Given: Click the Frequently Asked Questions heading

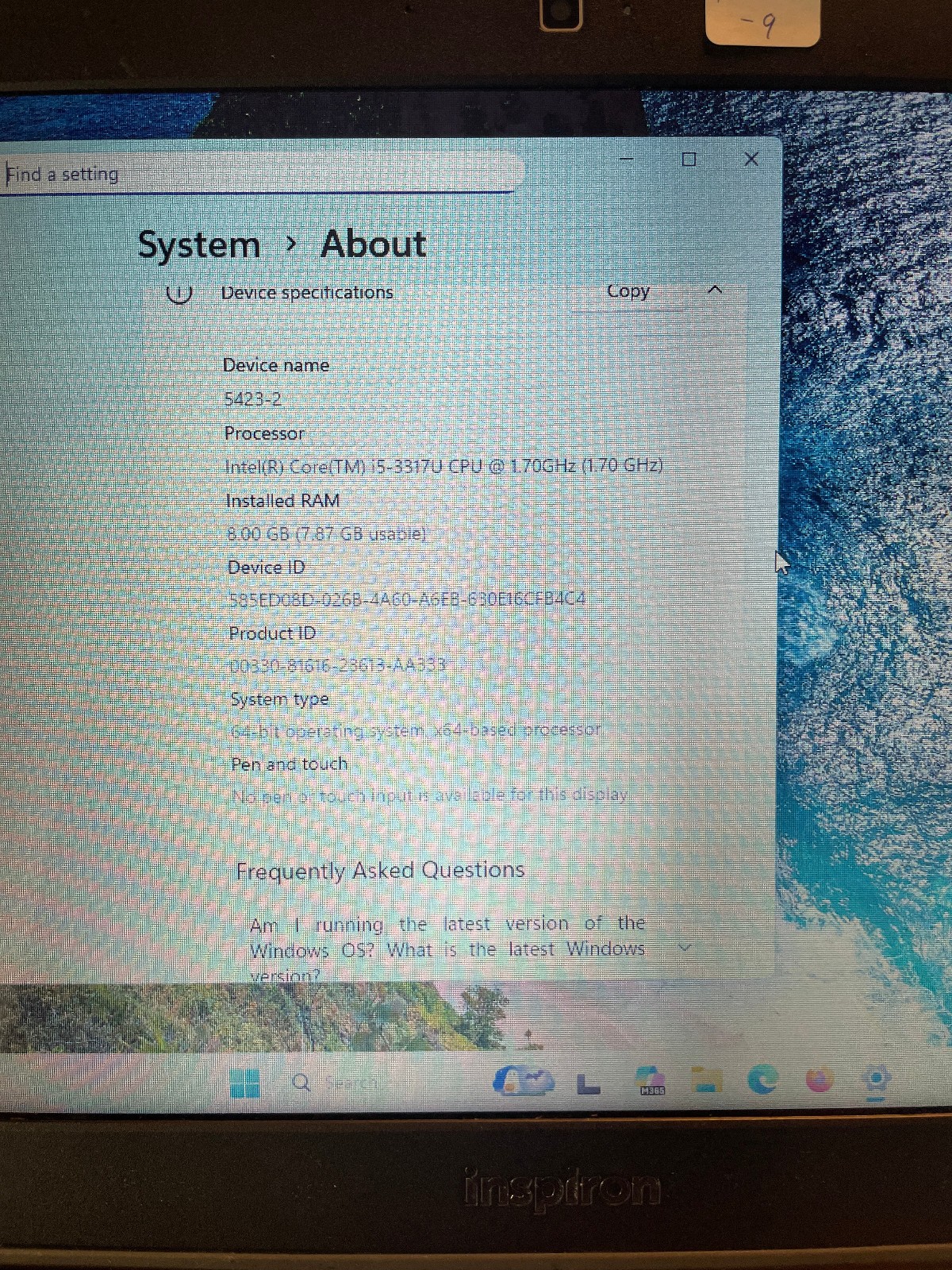Looking at the screenshot, I should [x=380, y=871].
